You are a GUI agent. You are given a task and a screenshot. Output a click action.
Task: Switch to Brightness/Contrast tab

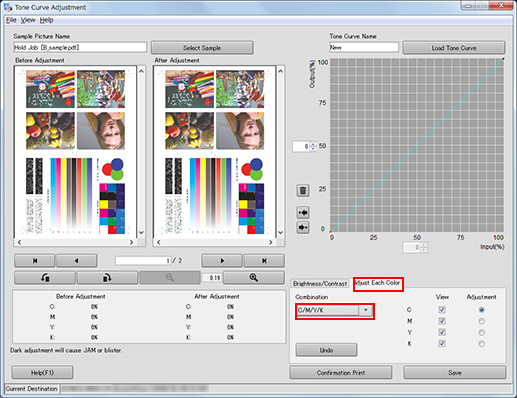tap(320, 284)
